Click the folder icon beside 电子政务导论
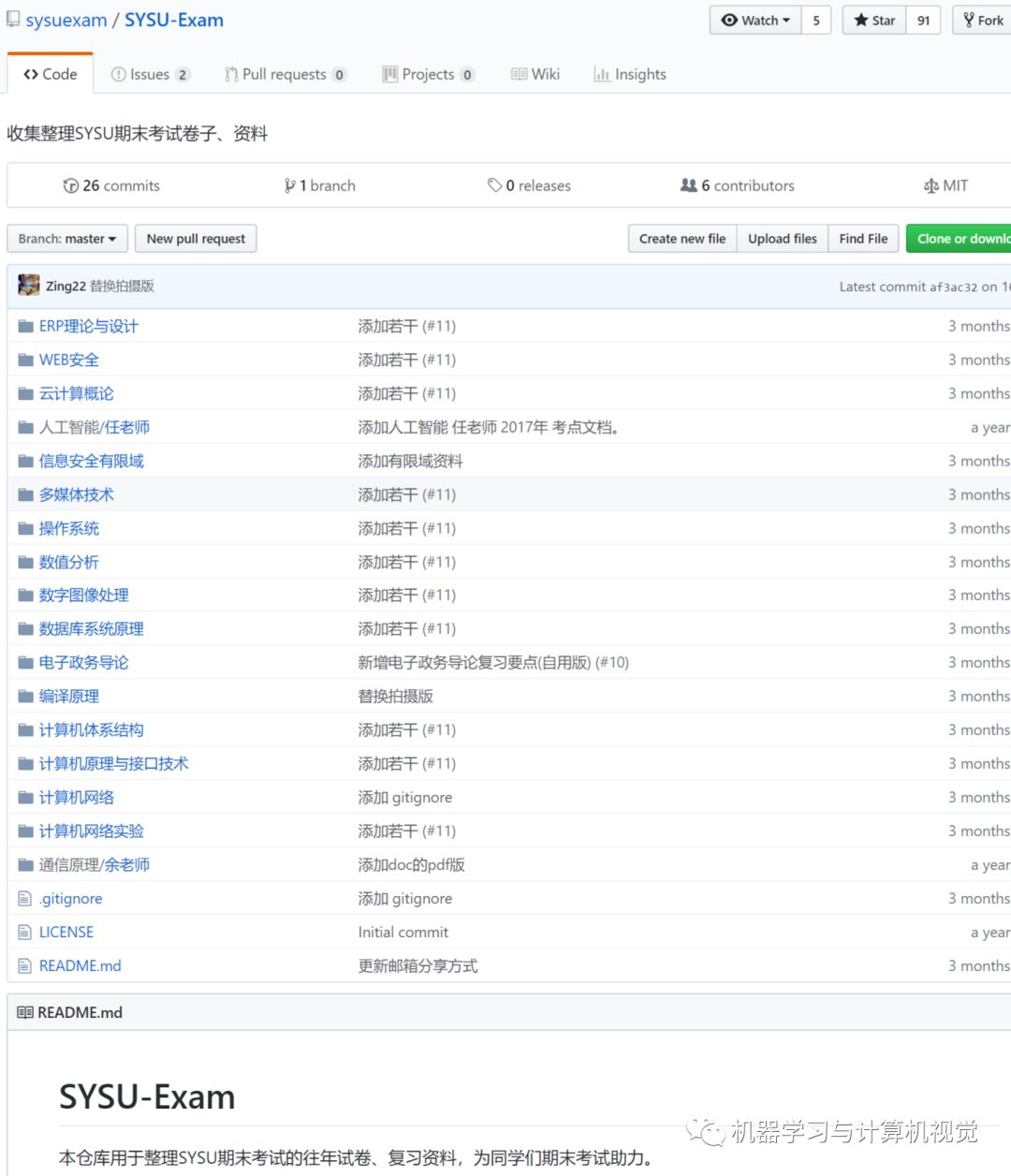Screen dimensions: 1011x1176 click(25, 662)
